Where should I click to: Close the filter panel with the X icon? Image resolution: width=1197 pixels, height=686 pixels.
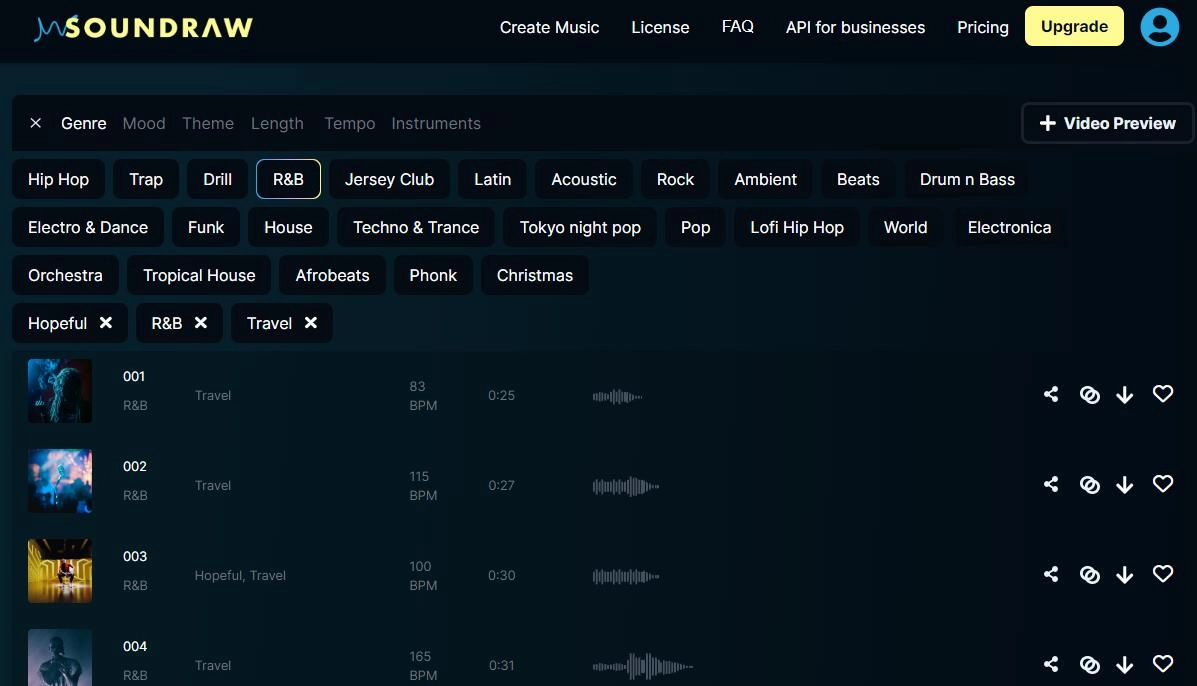(x=36, y=123)
